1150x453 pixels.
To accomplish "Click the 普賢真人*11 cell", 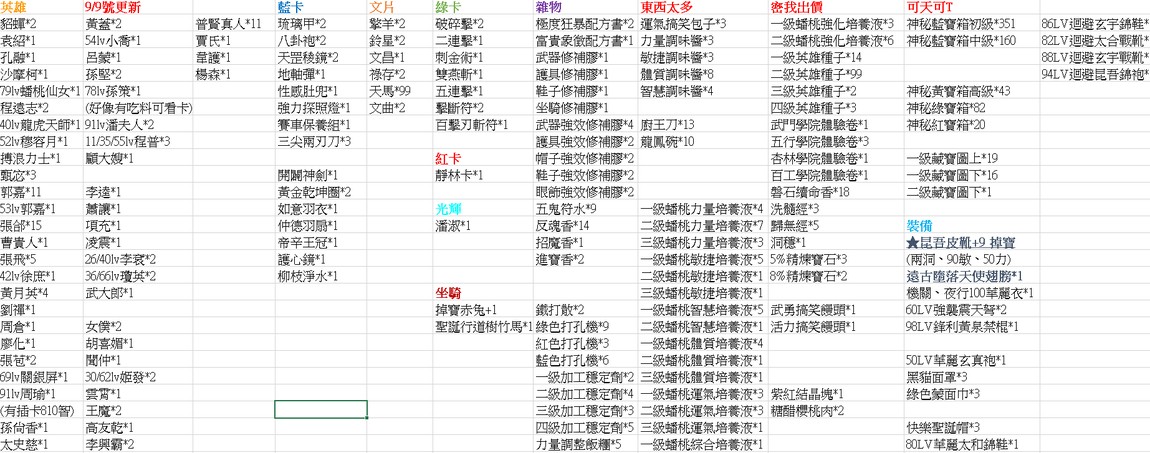I will click(229, 23).
